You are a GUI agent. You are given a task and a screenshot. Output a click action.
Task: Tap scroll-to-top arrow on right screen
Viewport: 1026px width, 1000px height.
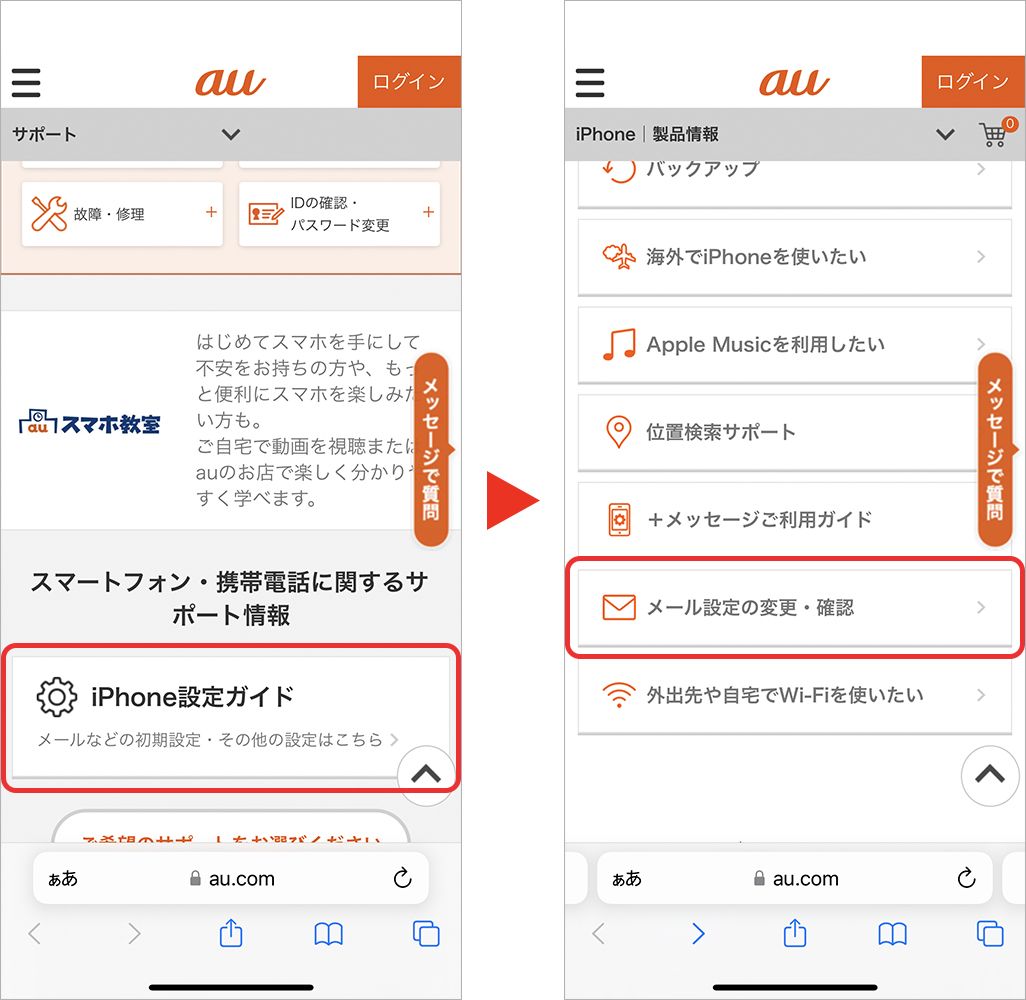coord(990,775)
